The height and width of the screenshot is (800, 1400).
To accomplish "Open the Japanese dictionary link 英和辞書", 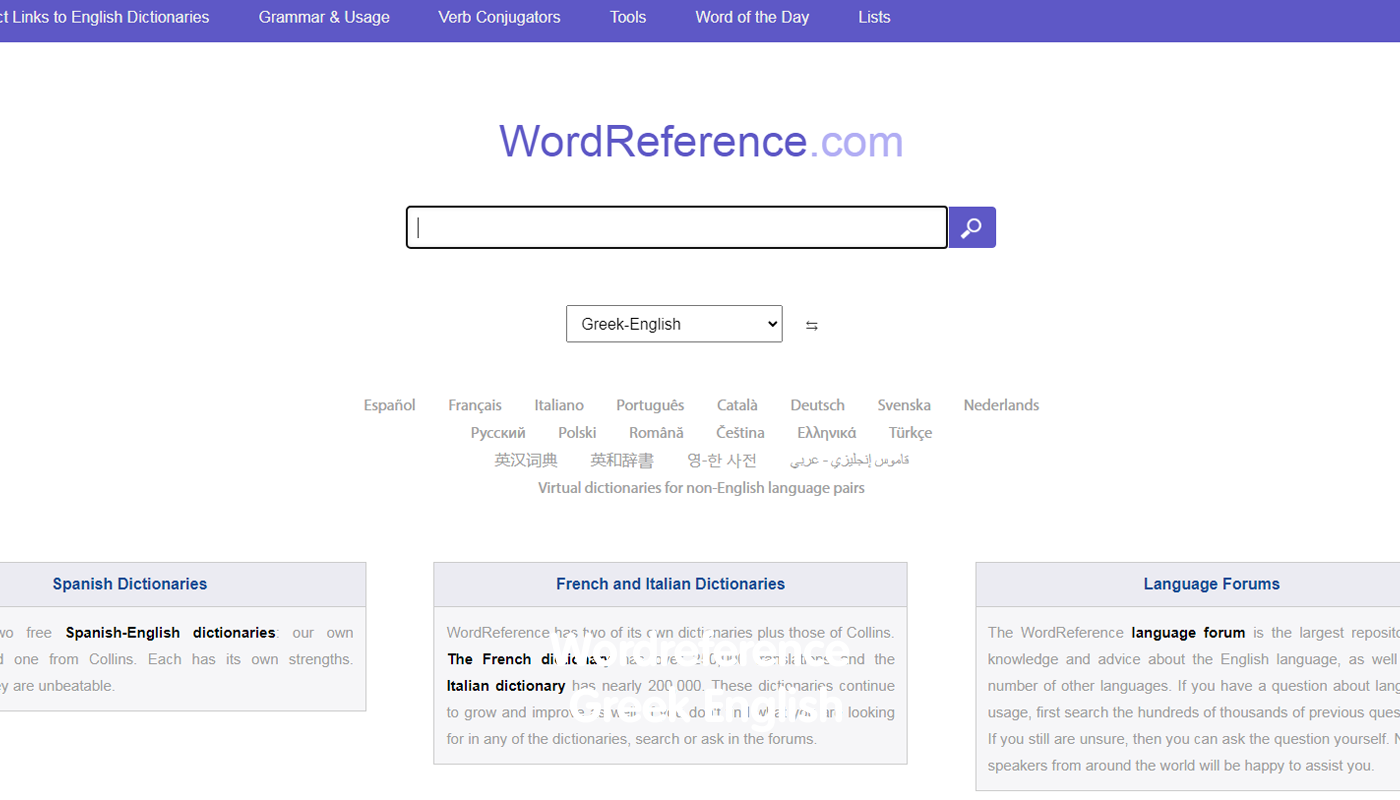I will point(622,460).
